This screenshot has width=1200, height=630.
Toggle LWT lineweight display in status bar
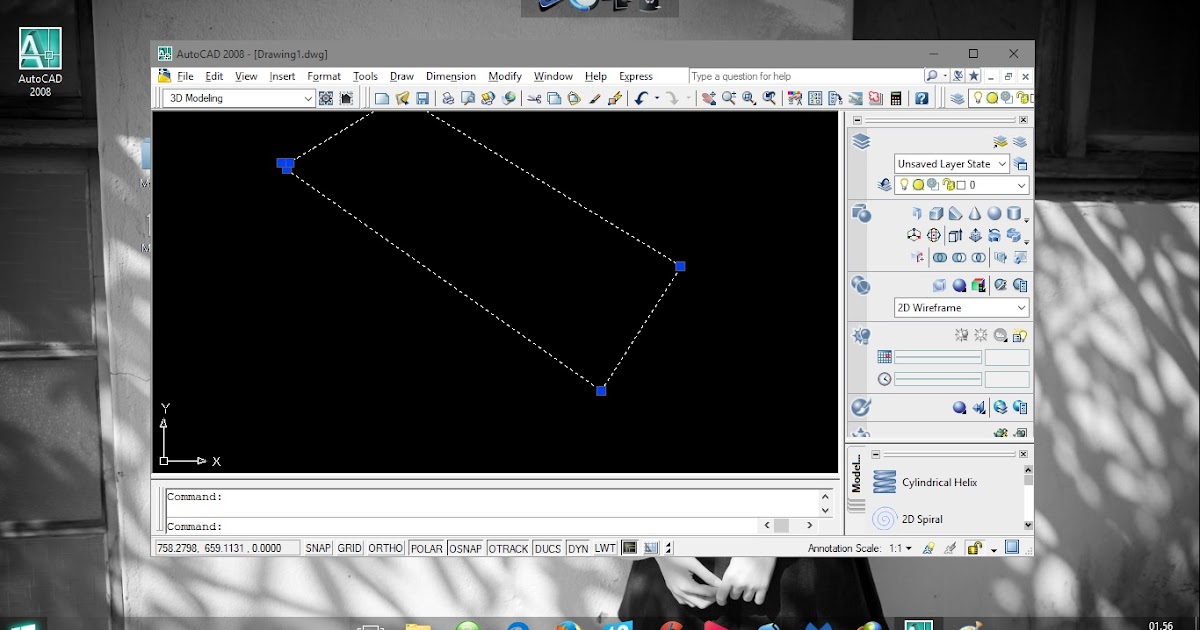(x=605, y=548)
